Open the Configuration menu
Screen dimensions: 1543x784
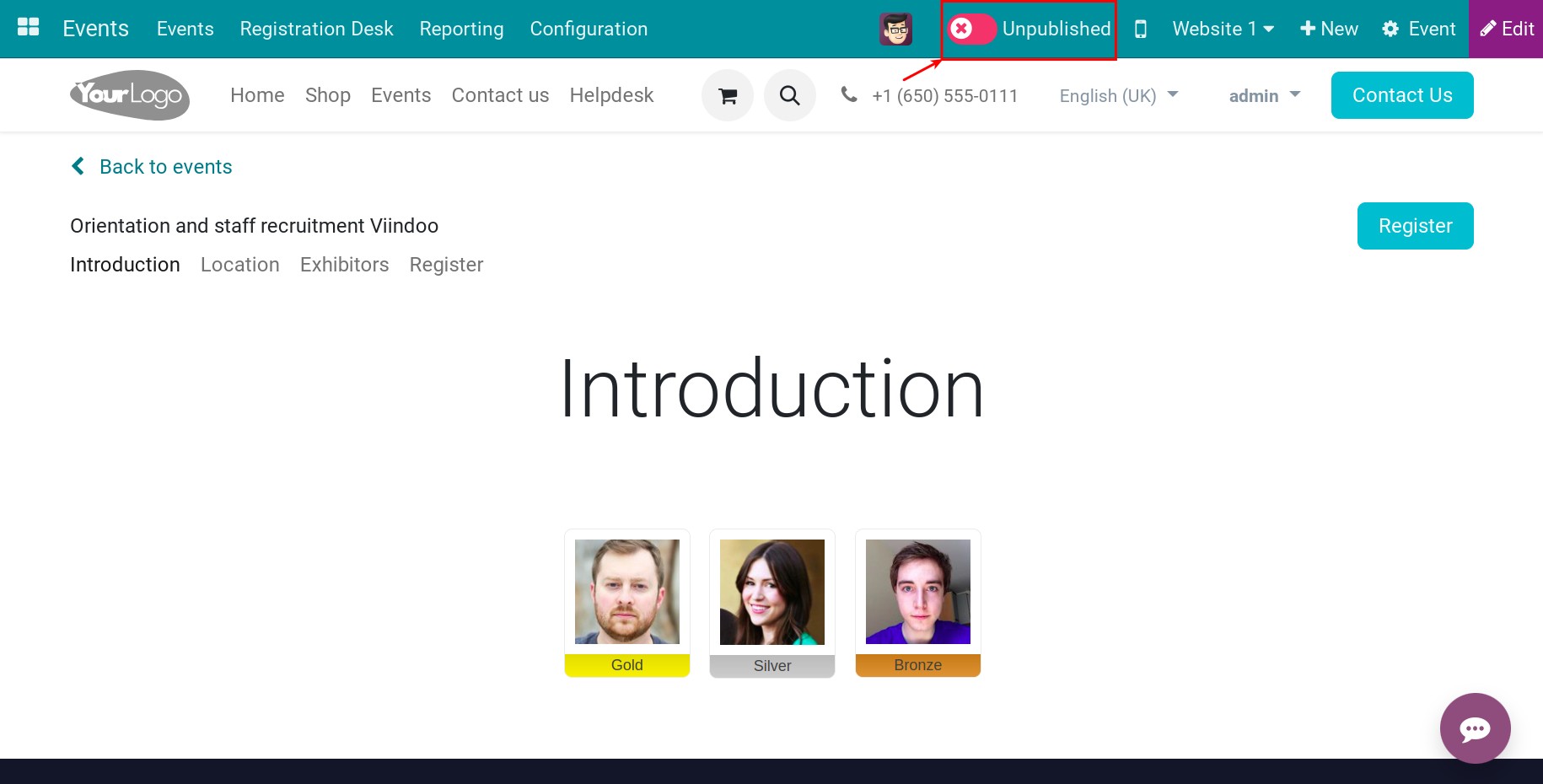(589, 29)
